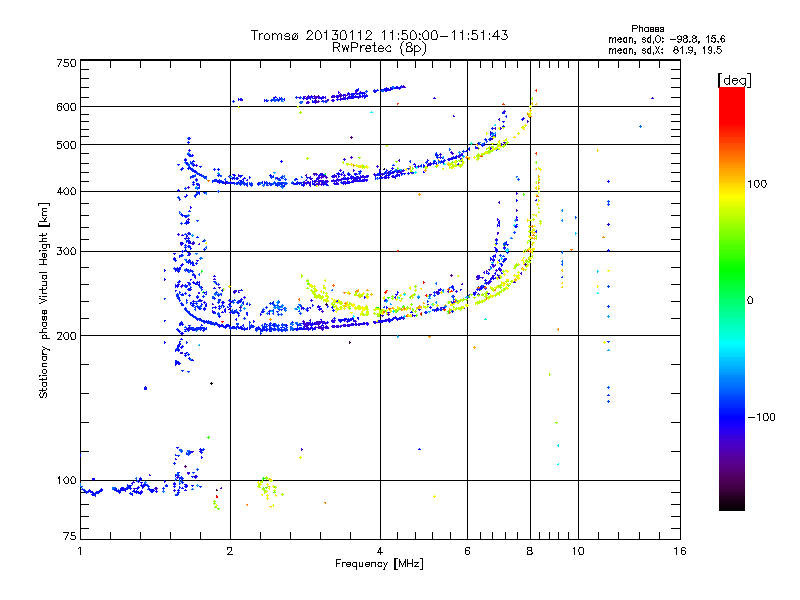The width and height of the screenshot is (800, 600).
Task: Click the '8' frequency axis tick label
Action: (x=530, y=551)
